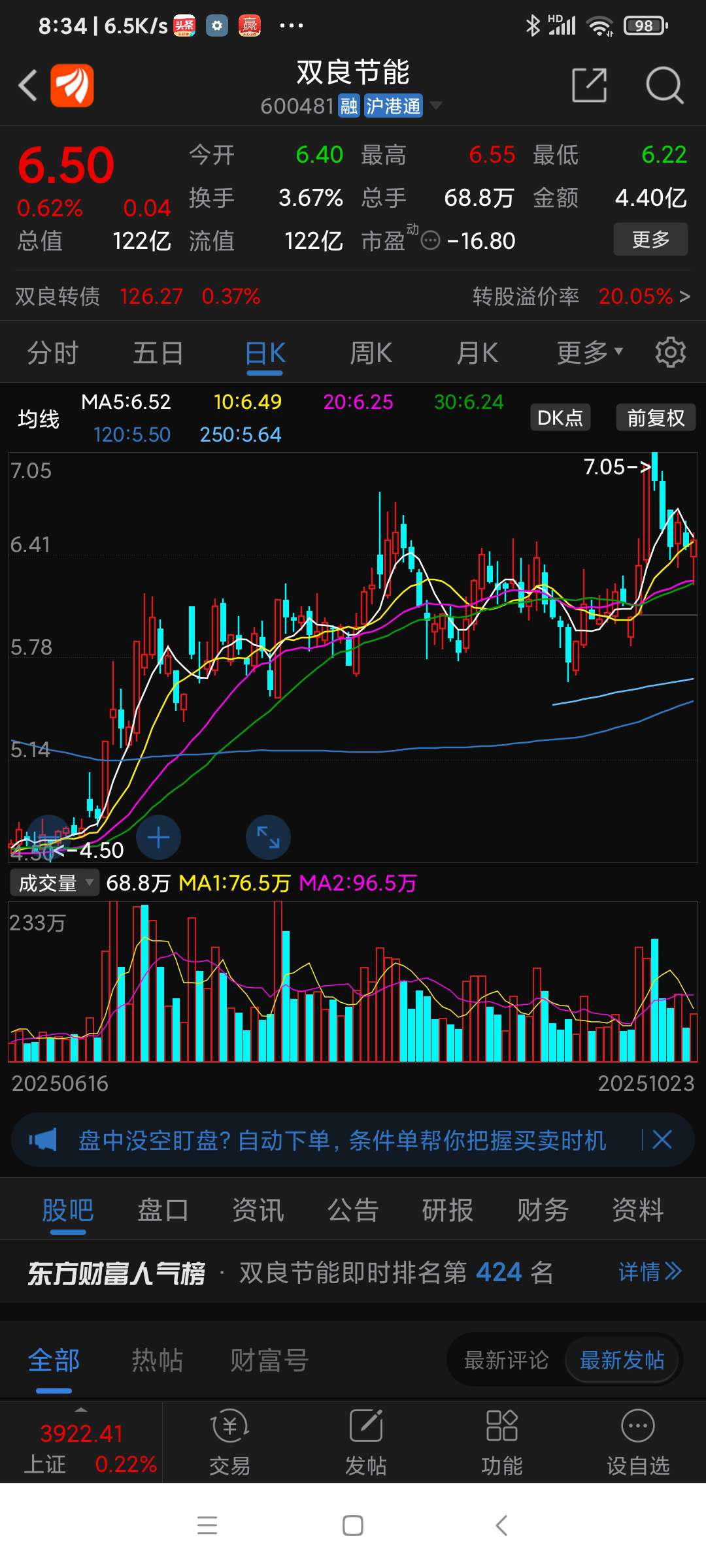Switch to 五日 five-day chart

tap(158, 353)
